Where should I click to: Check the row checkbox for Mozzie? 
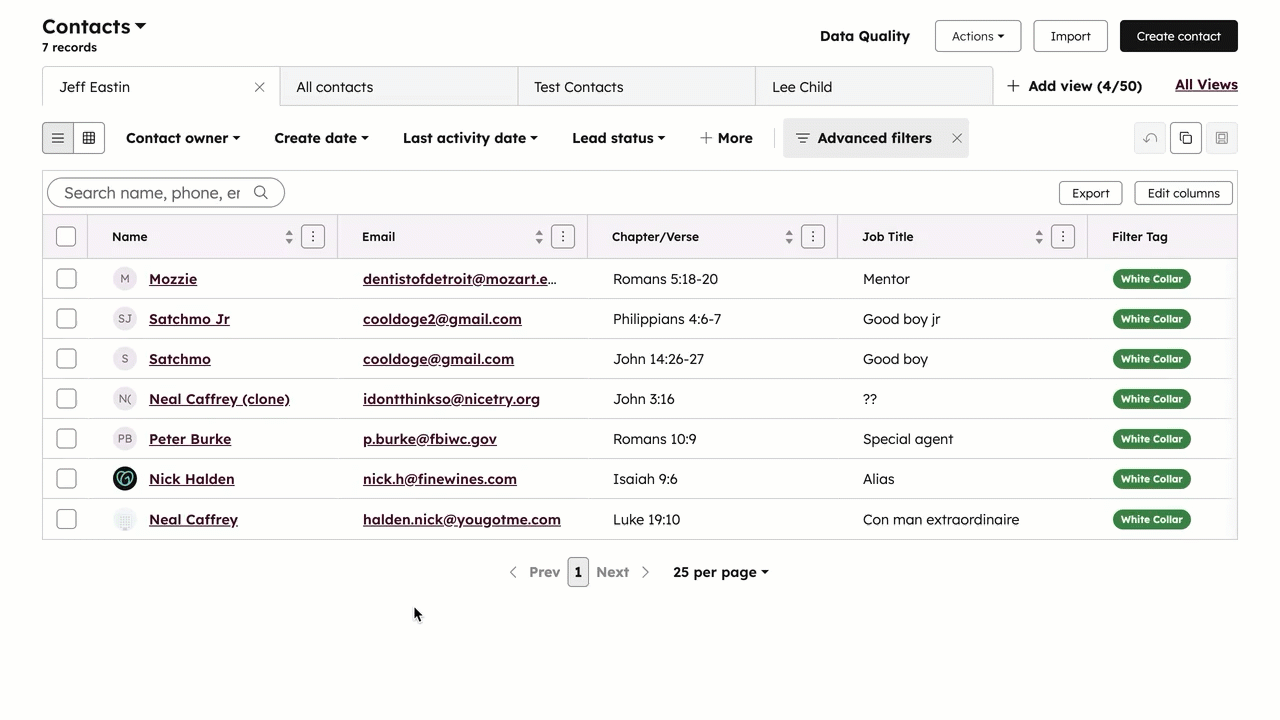pos(65,278)
